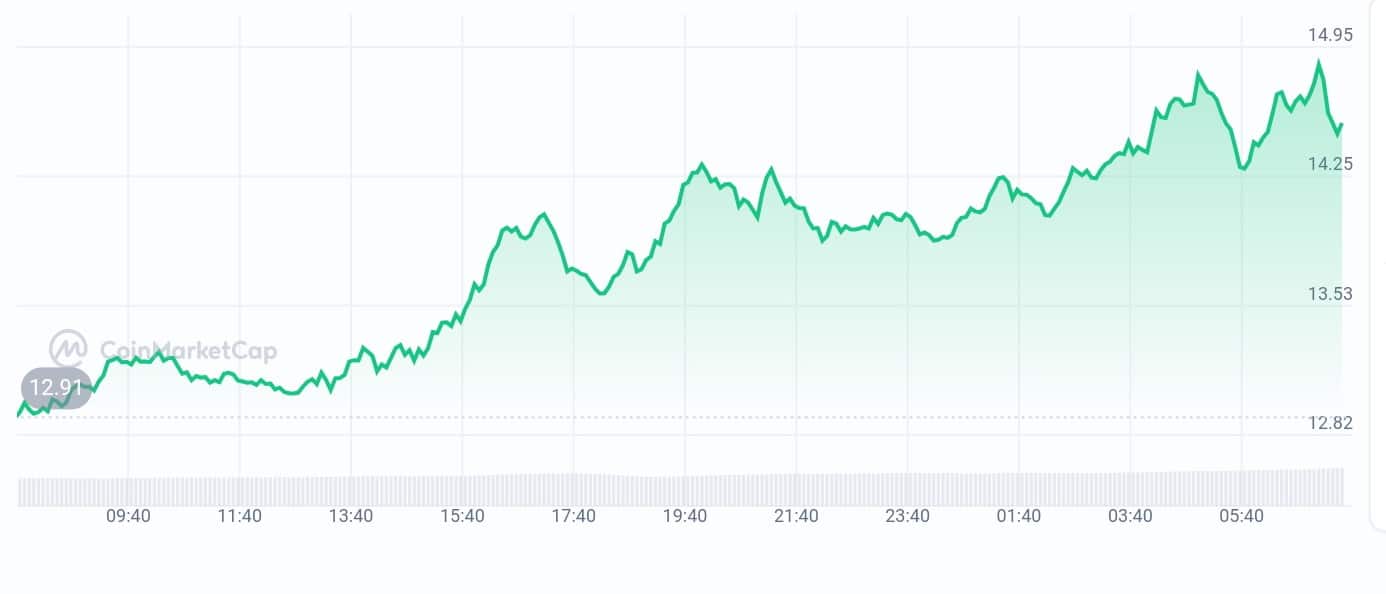Select the 03:40 time axis label

coord(1130,516)
